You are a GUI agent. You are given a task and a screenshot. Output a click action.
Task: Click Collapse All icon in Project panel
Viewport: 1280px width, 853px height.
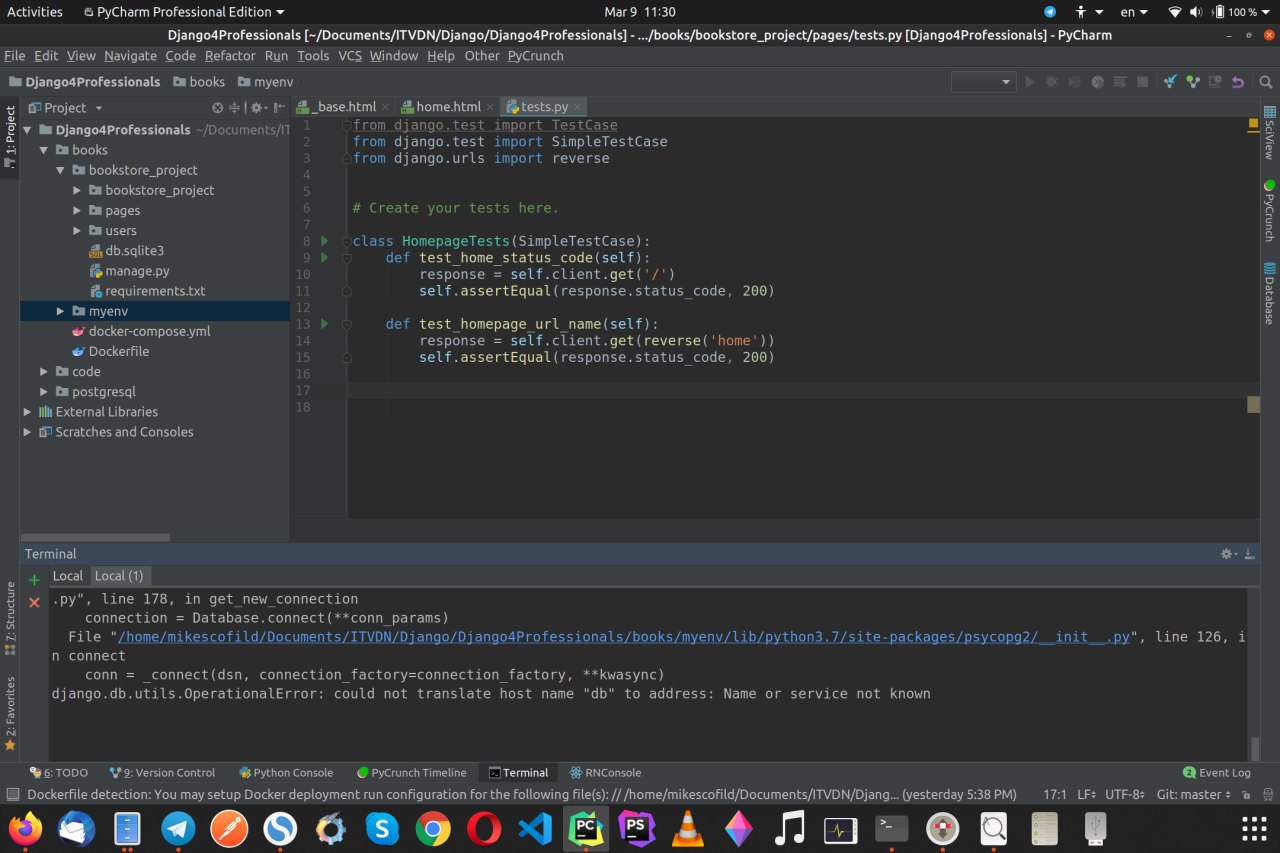click(x=235, y=108)
